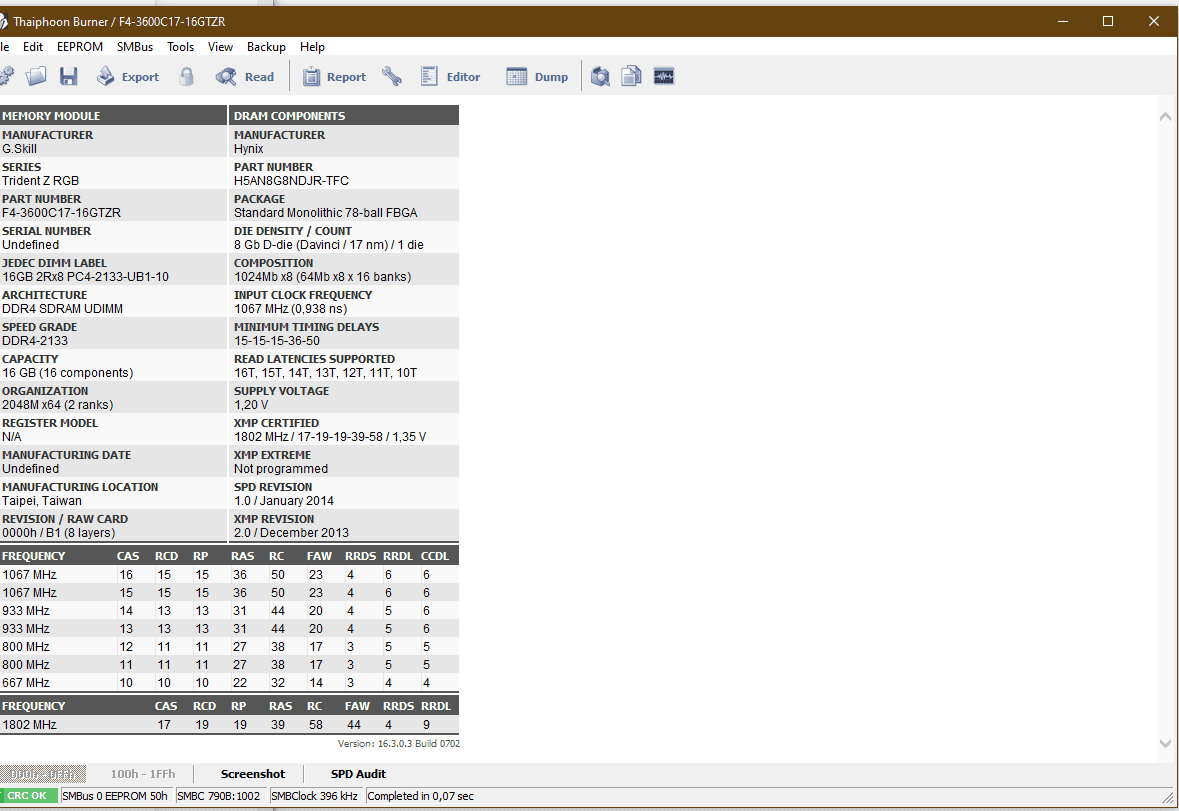
Task: Open the Dump toolbar button
Action: 537,76
